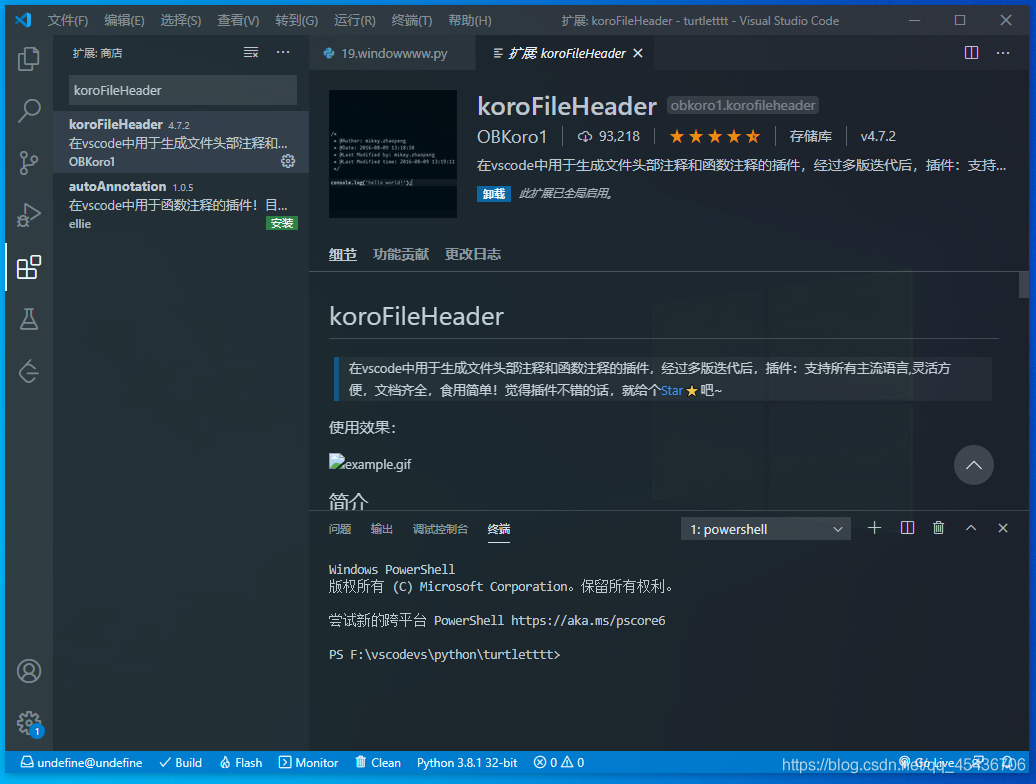Open the Star link in description

pyautogui.click(x=671, y=390)
